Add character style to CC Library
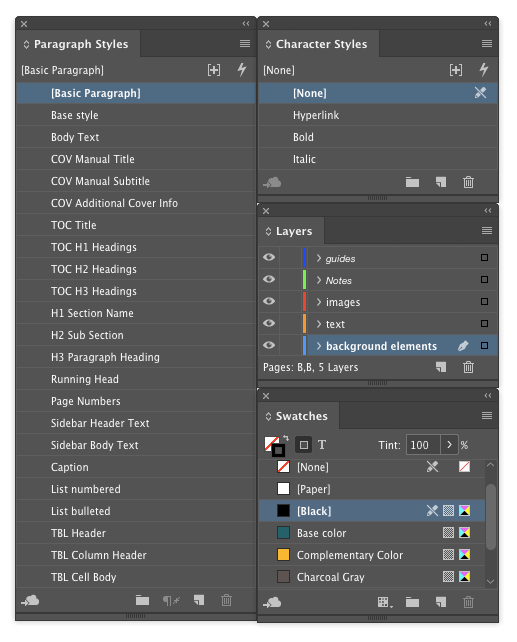 272,182
